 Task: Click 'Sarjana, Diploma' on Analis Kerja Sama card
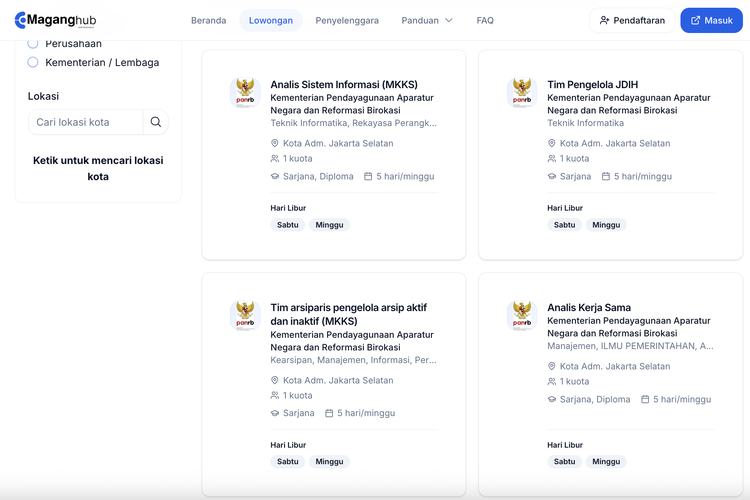pos(595,399)
